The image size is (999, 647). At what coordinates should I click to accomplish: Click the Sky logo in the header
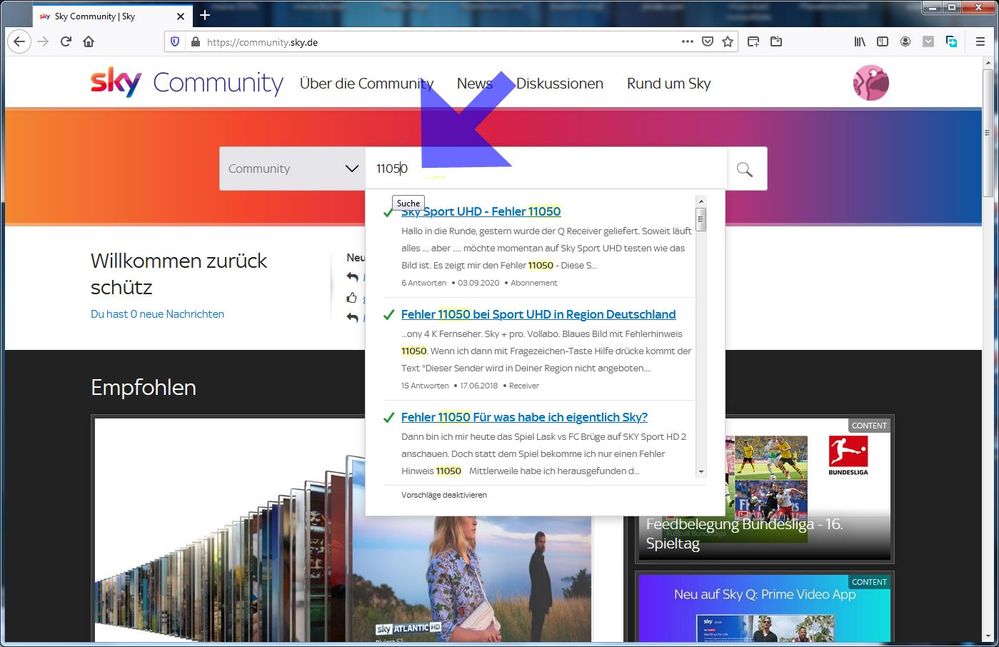pos(116,82)
